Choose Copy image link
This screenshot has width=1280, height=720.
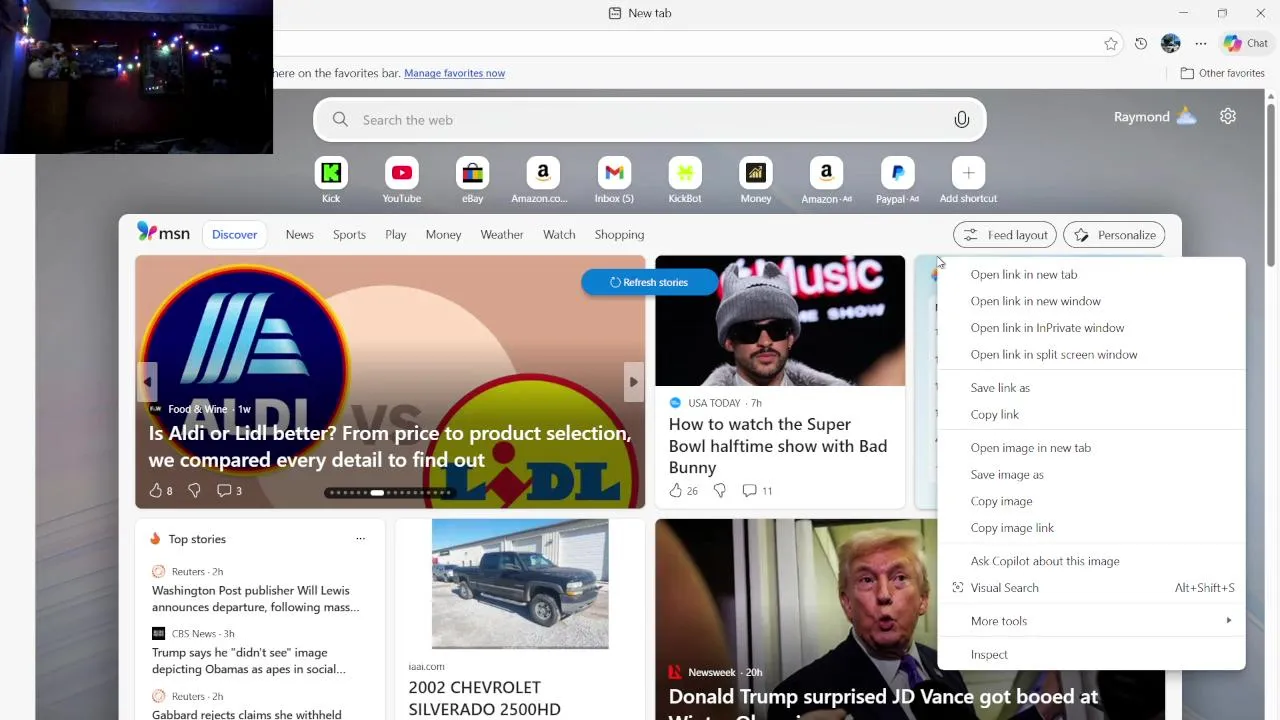[1091, 528]
